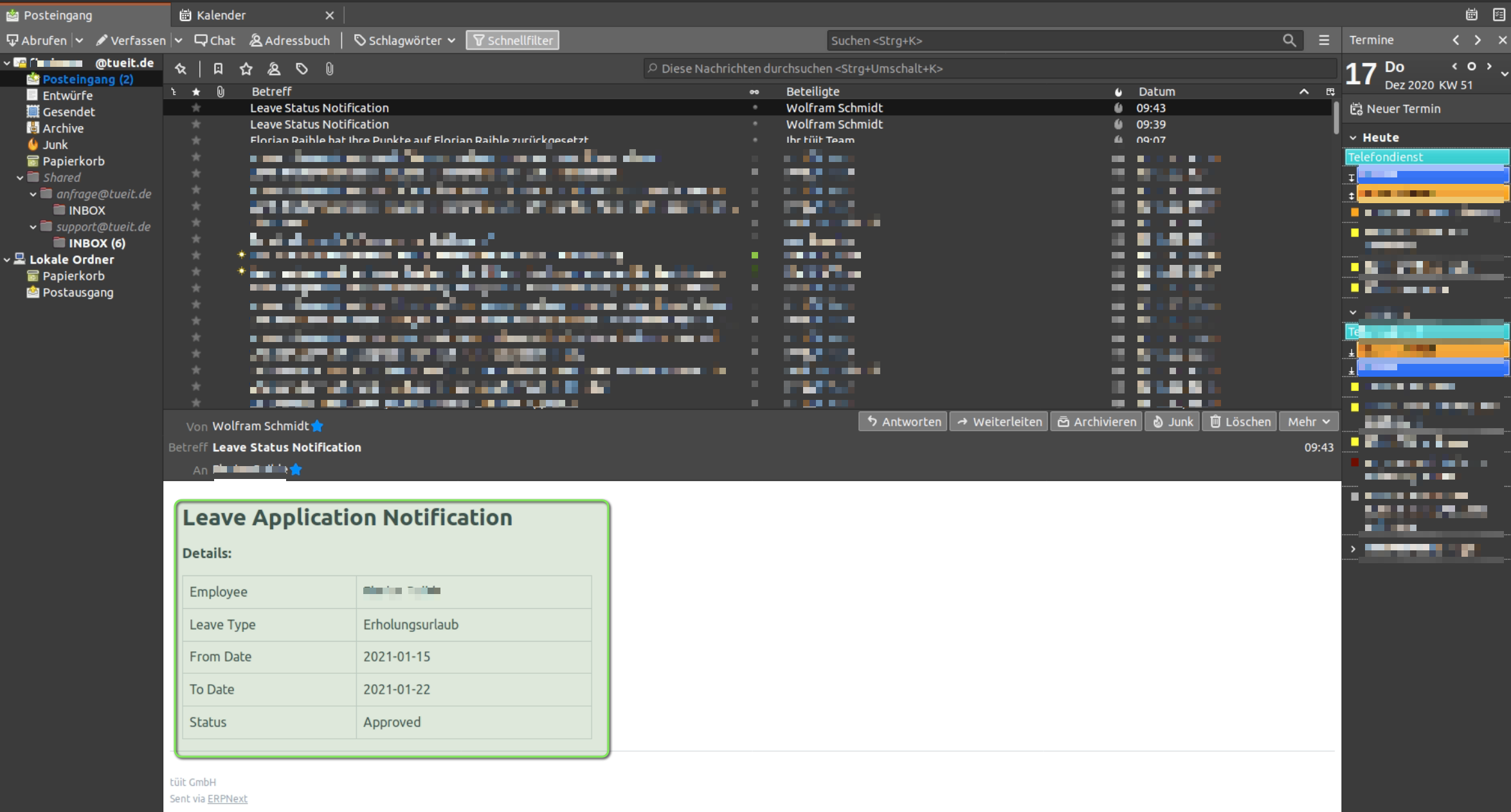Close the Kalender tab
1511x812 pixels.
click(x=329, y=15)
